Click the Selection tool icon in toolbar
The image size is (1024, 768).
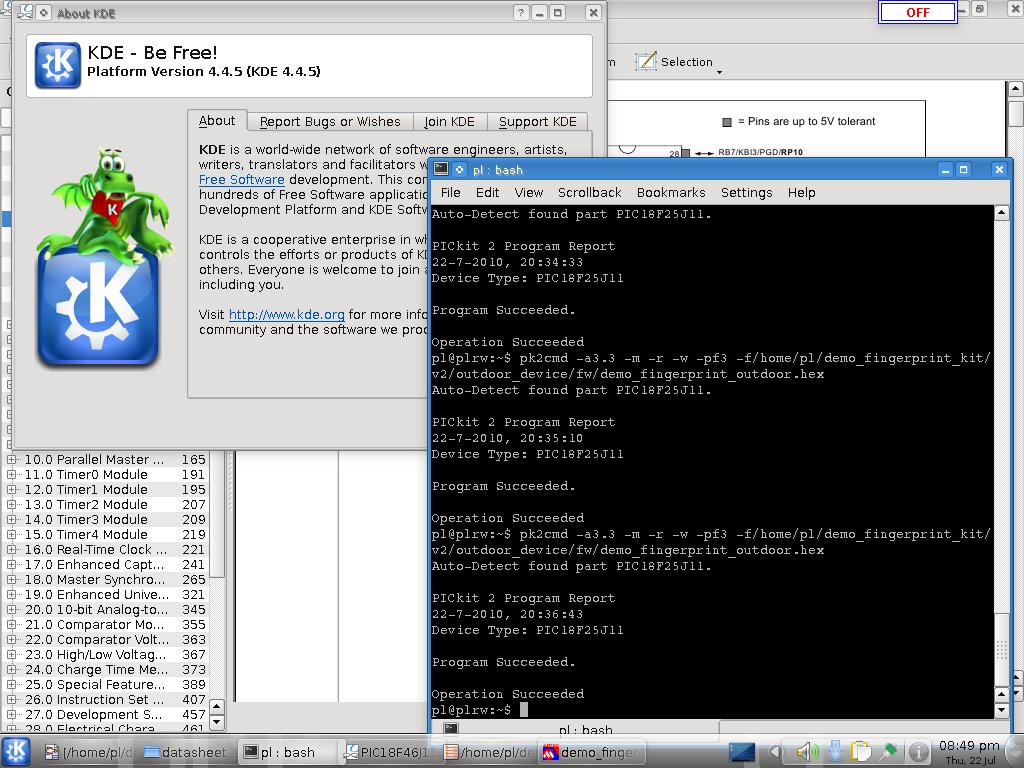coord(646,62)
